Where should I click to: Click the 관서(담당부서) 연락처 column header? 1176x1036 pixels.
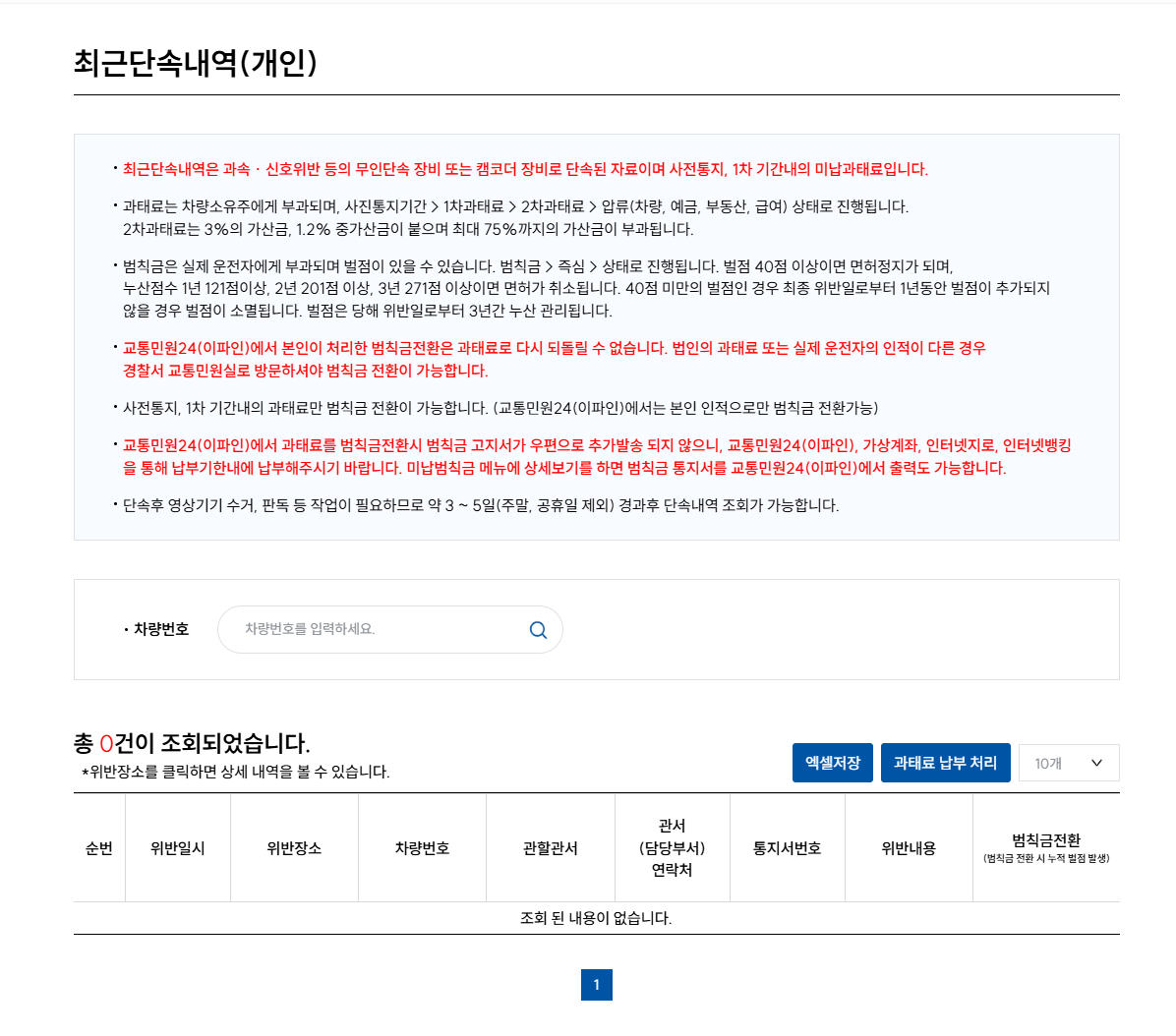click(x=673, y=846)
